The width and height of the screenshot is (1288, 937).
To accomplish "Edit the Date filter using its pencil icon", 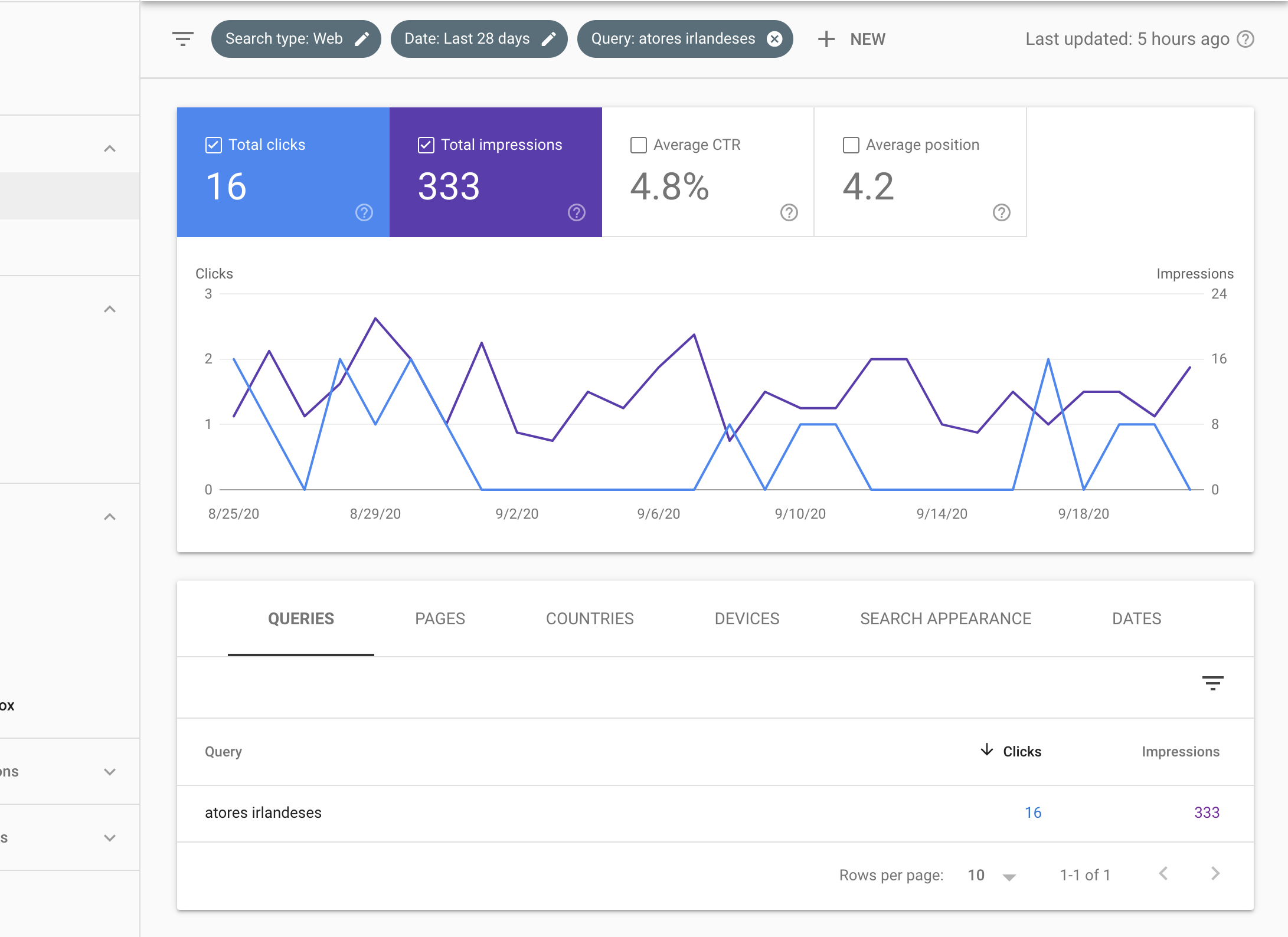I will click(550, 38).
